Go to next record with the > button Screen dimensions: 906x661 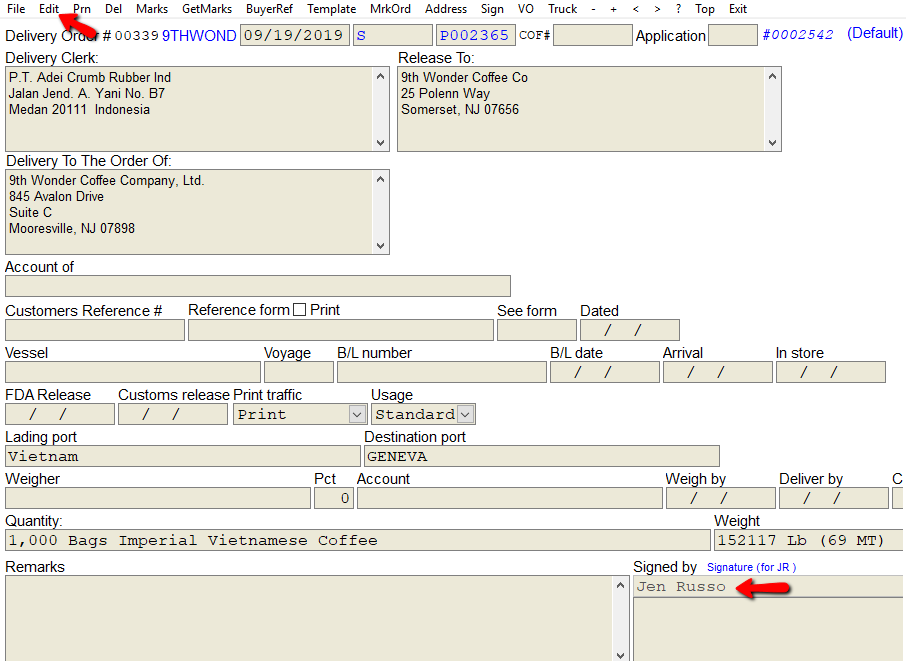[x=657, y=9]
